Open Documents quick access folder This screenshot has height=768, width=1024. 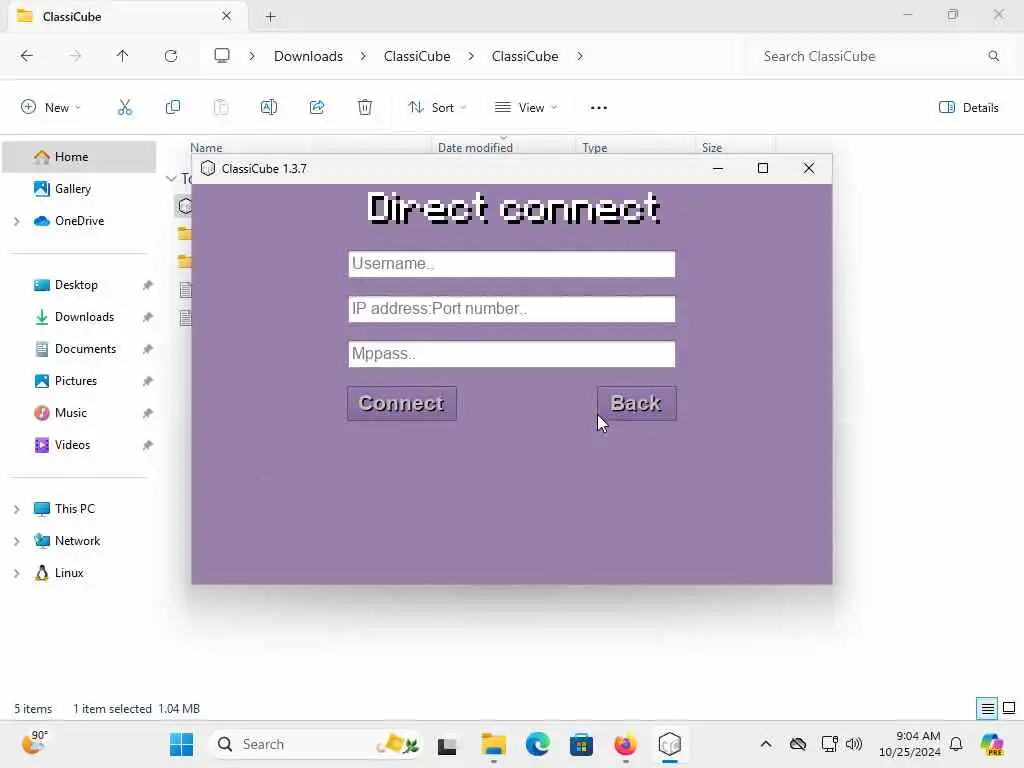coord(85,349)
